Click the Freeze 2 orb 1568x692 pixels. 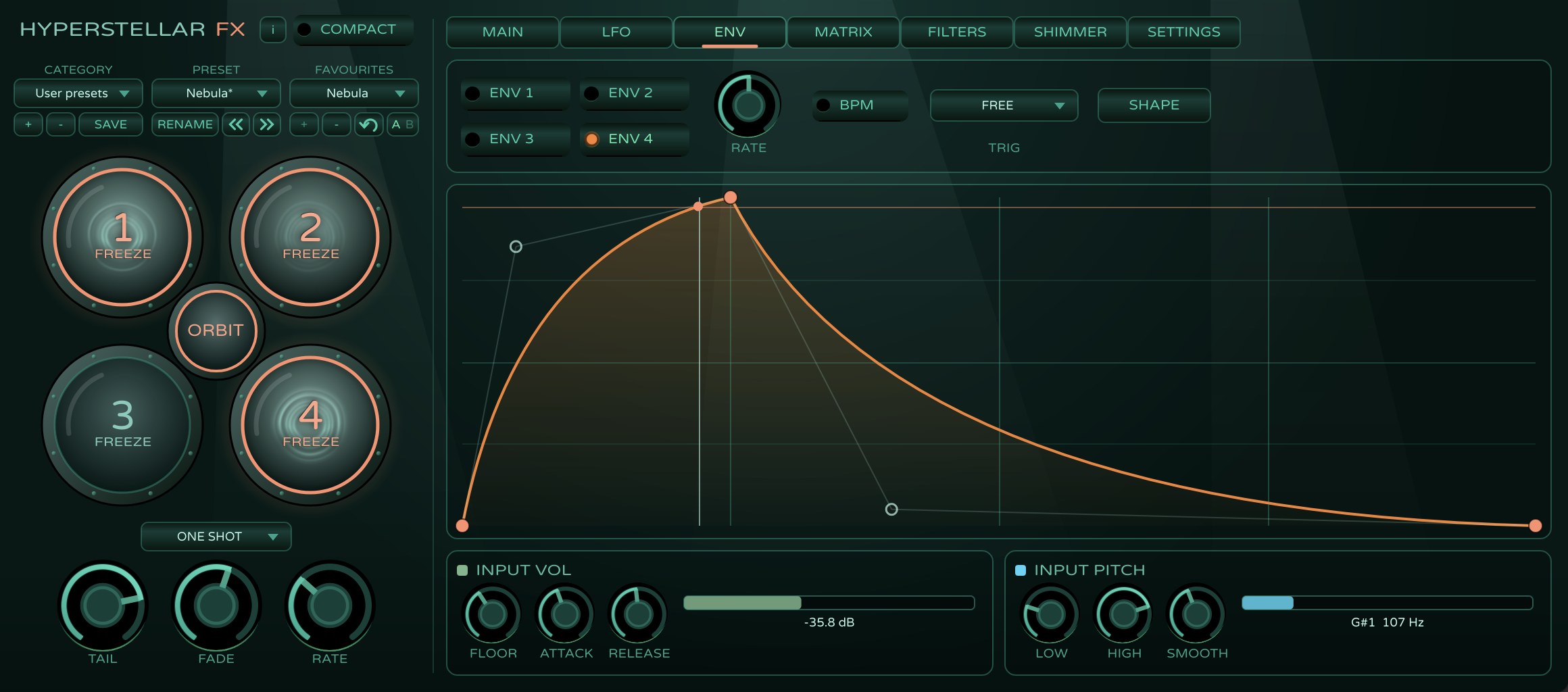(x=310, y=237)
